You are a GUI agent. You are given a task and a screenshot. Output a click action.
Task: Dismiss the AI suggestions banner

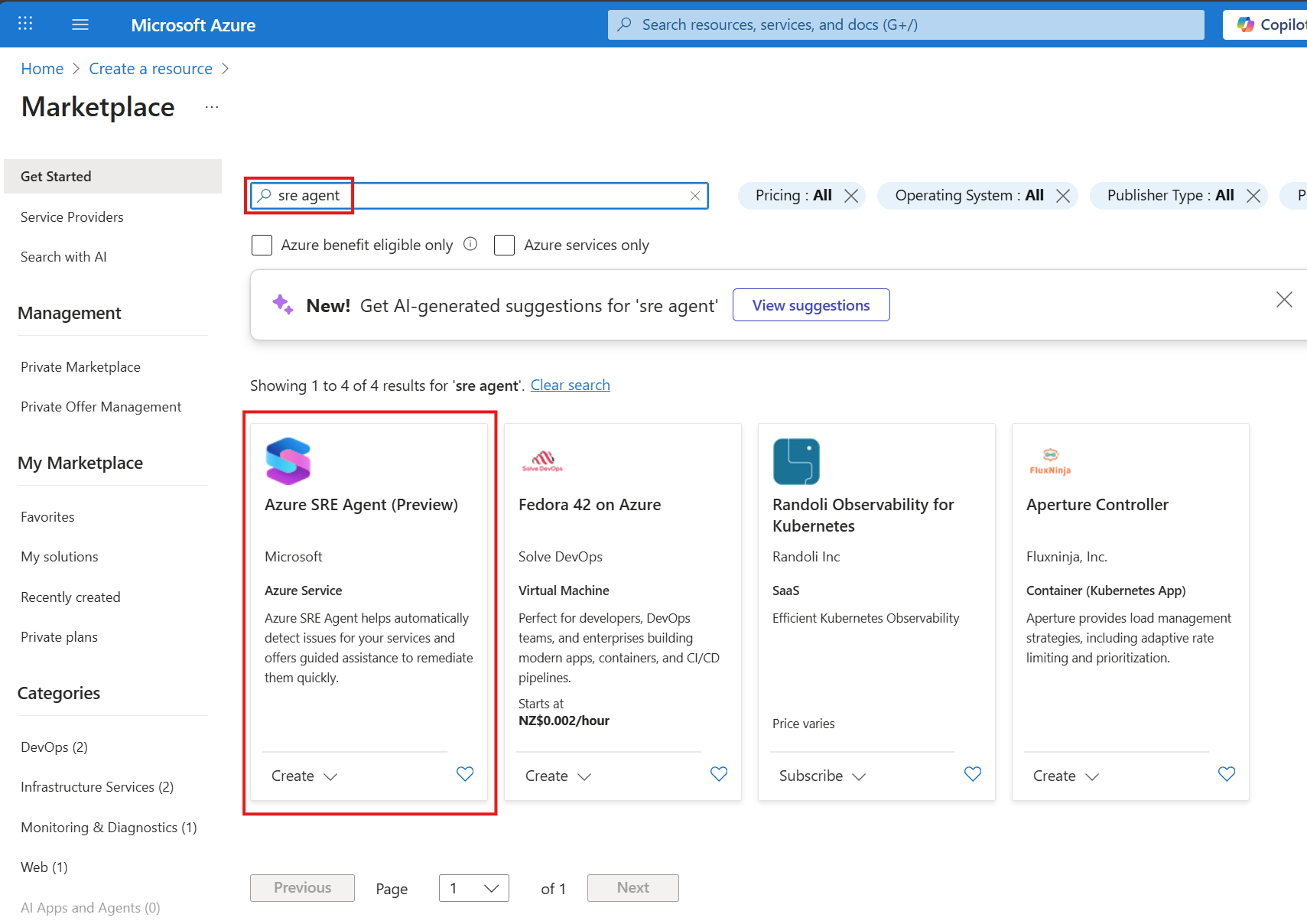(x=1284, y=300)
